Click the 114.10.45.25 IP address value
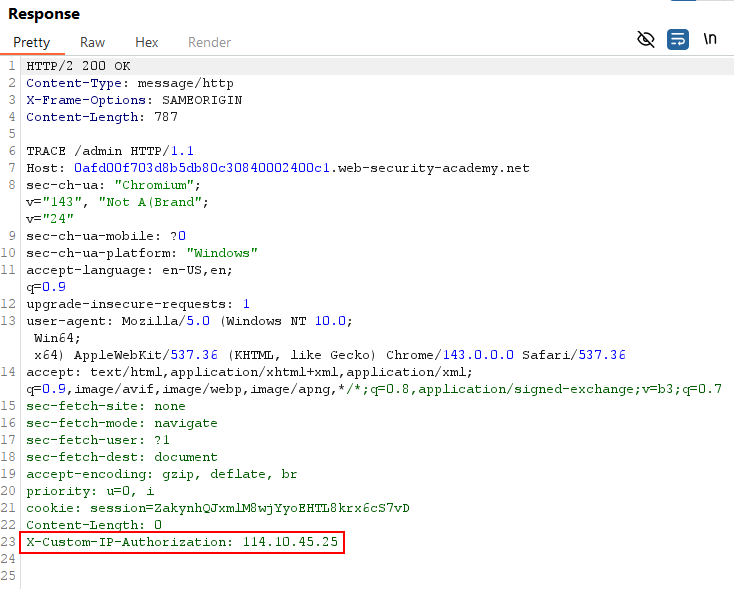Image resolution: width=734 pixels, height=589 pixels. tap(290, 542)
